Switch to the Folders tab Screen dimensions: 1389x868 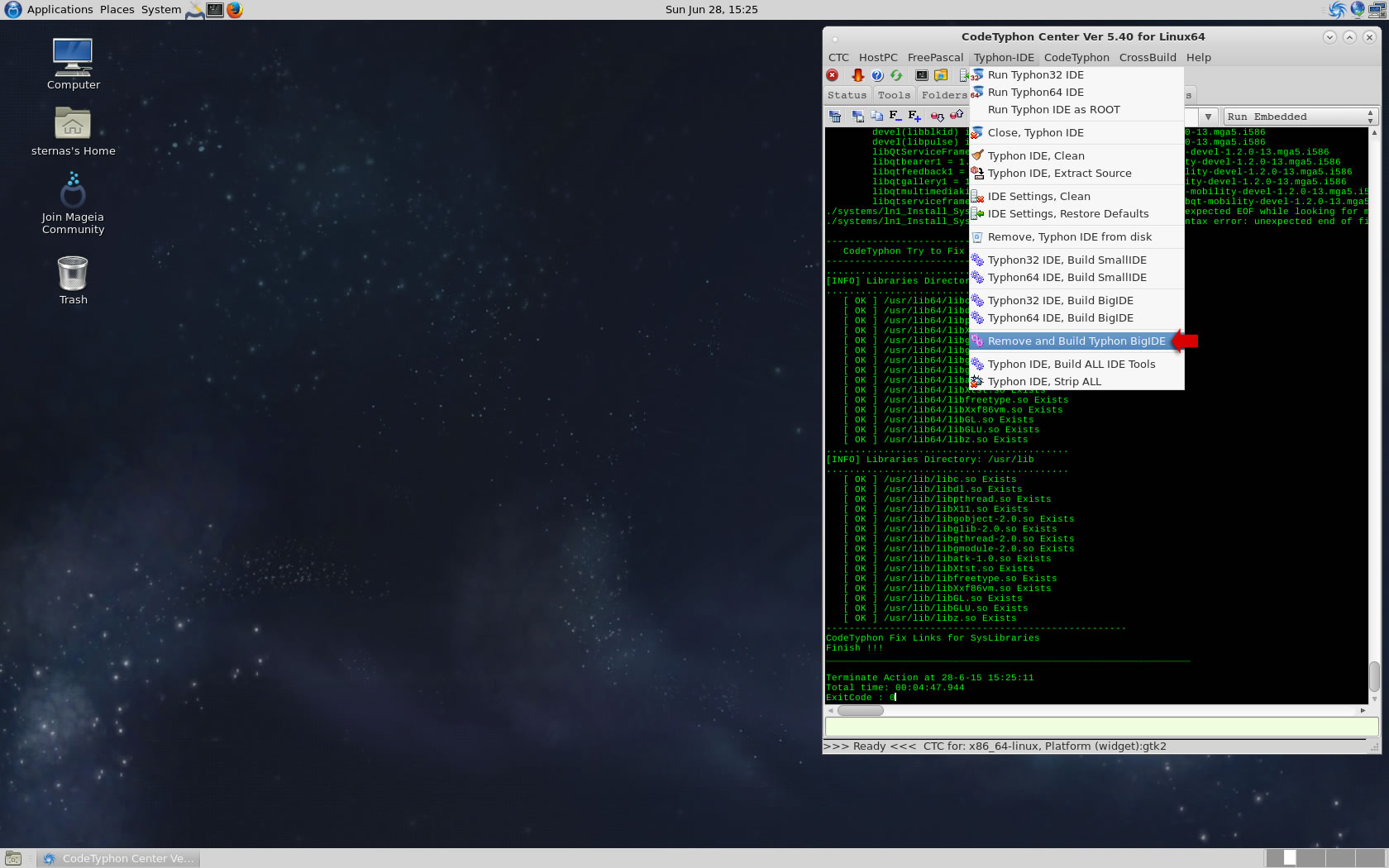point(943,95)
